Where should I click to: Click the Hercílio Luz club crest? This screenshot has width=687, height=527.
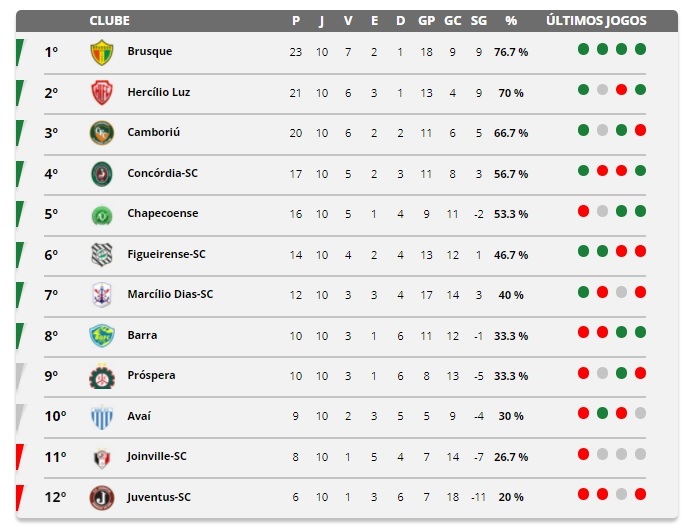point(102,92)
